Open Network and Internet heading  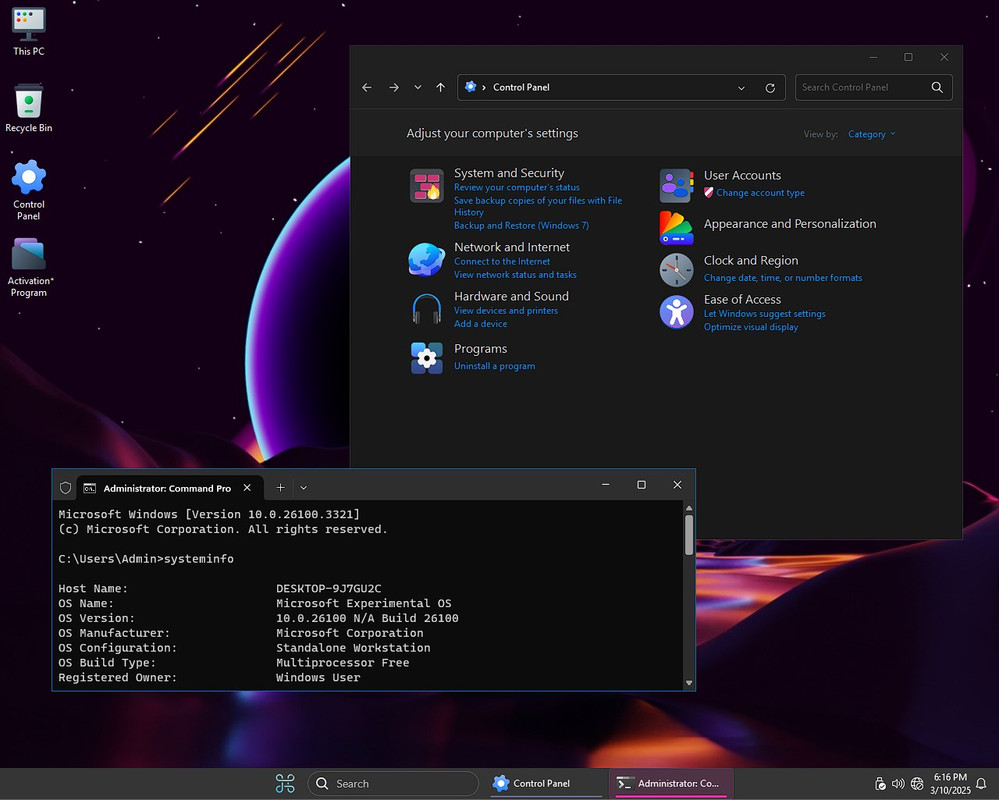click(x=512, y=247)
